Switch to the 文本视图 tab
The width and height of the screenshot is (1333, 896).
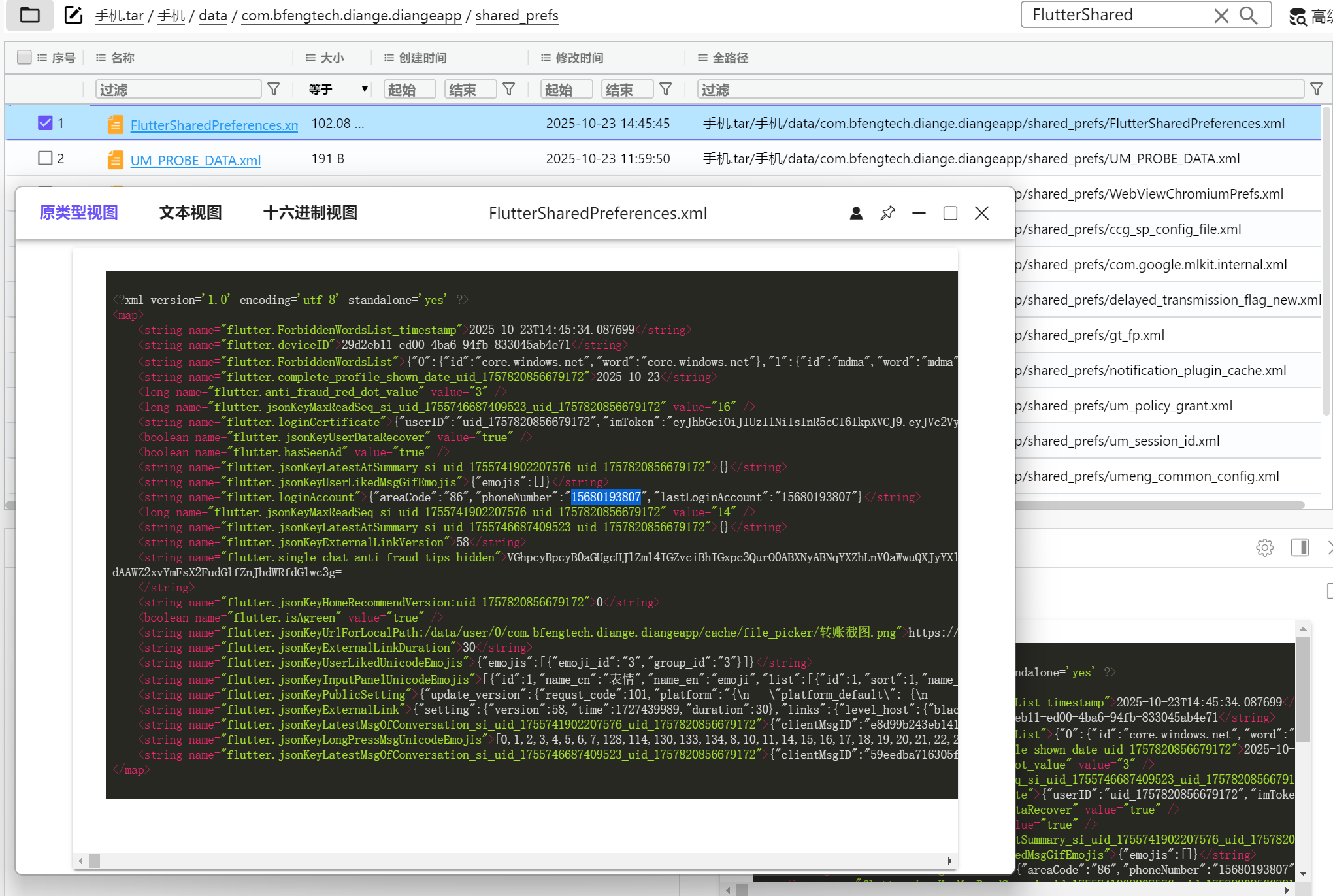[190, 212]
